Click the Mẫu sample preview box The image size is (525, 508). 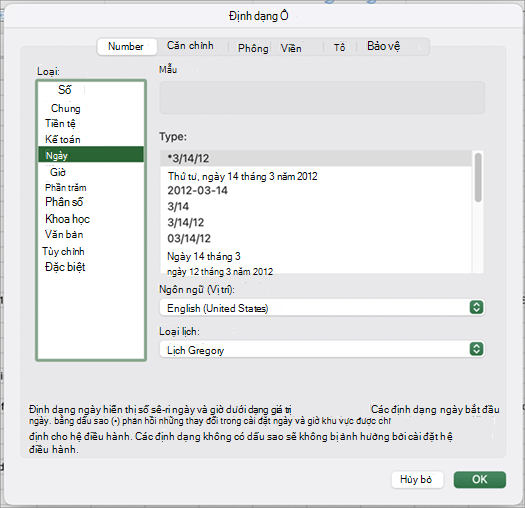click(322, 98)
